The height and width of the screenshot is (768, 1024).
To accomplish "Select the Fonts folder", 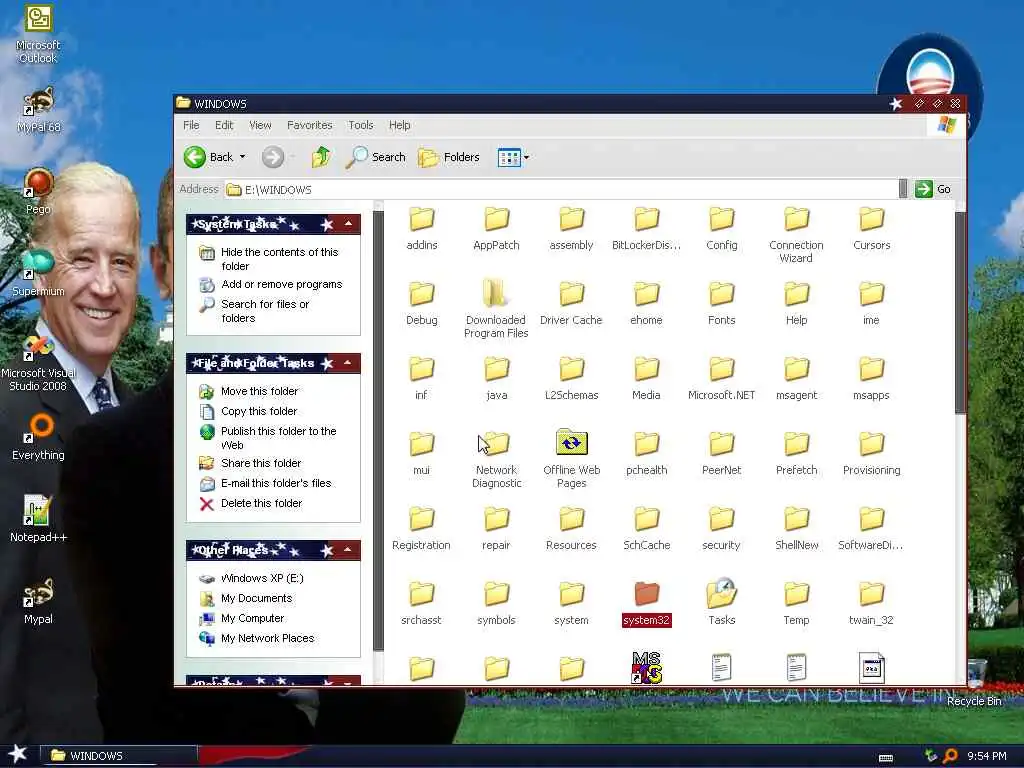I will (x=722, y=303).
